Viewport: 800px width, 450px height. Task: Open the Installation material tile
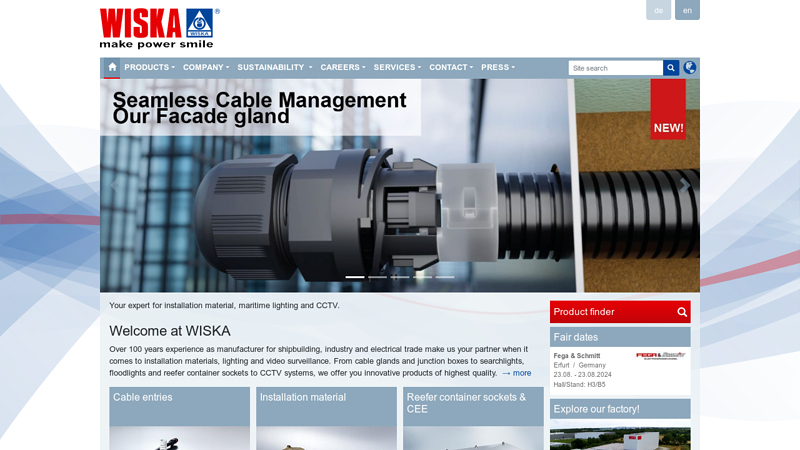click(327, 418)
